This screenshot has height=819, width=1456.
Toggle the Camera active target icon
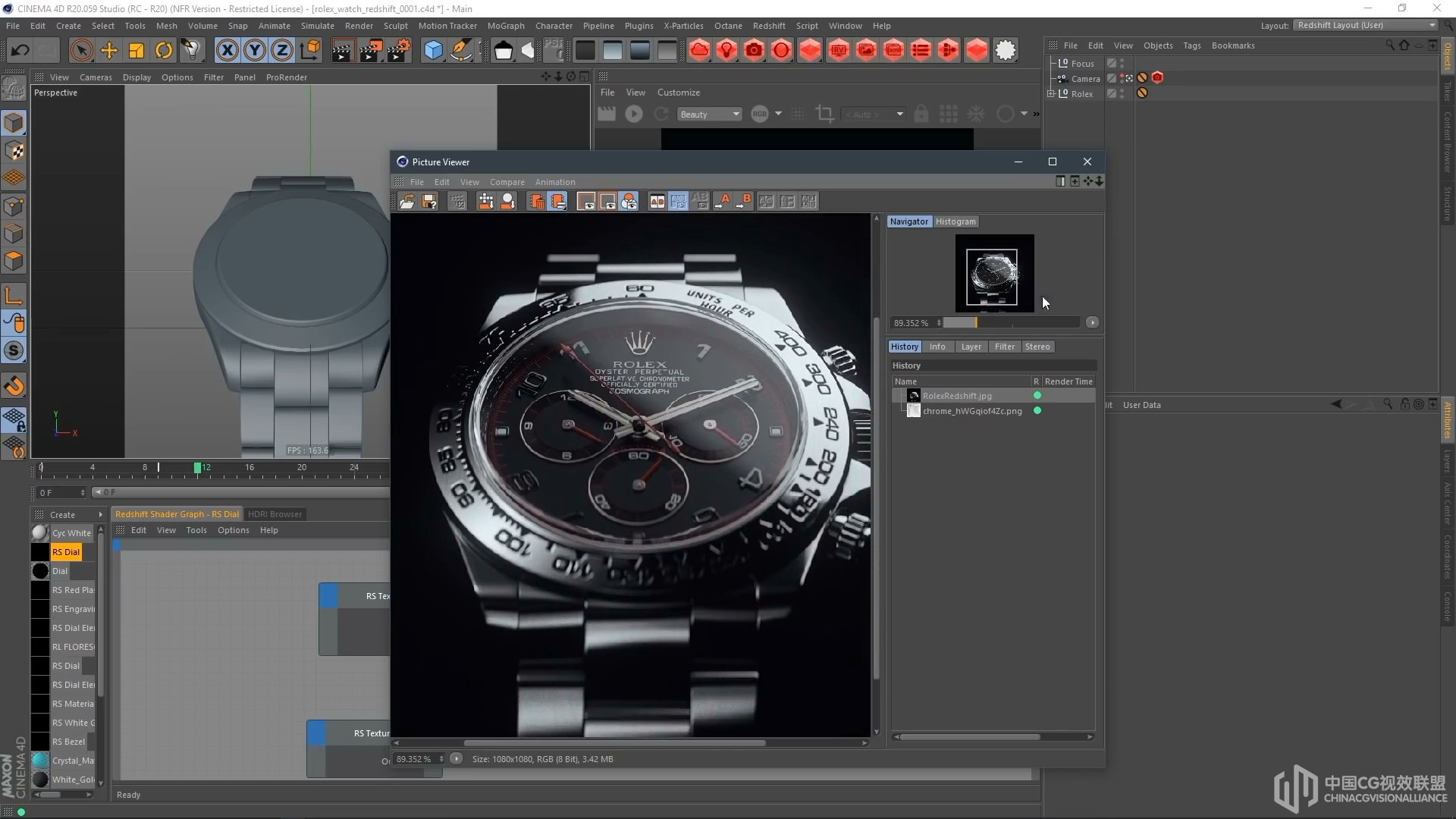click(x=1128, y=78)
